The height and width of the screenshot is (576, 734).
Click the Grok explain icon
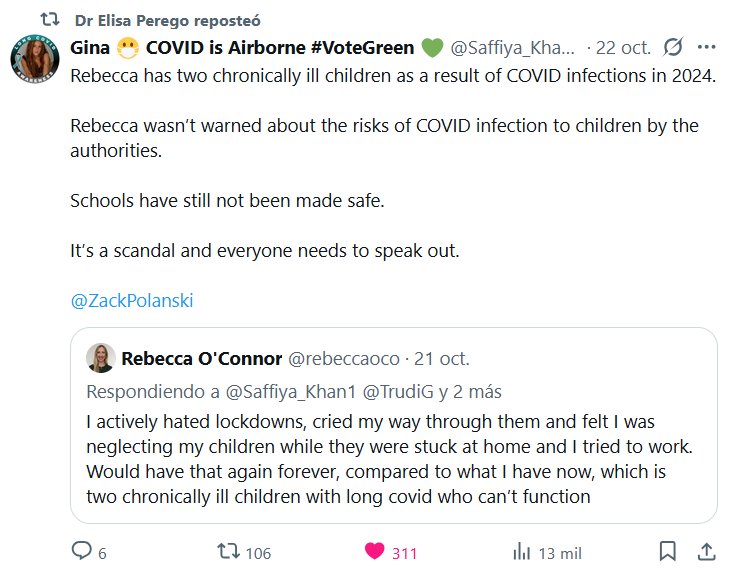[673, 47]
